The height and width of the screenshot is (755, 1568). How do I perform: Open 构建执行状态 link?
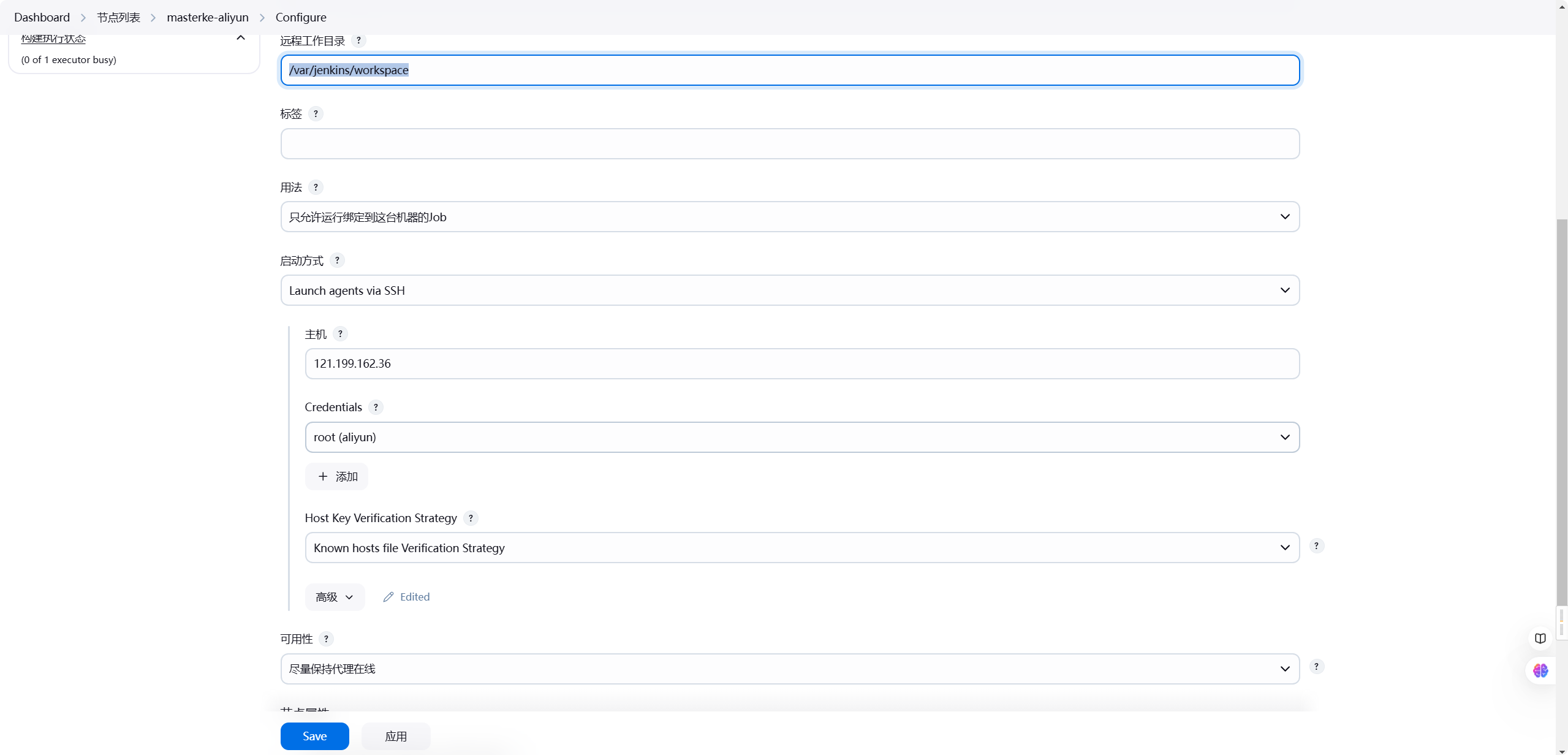pyautogui.click(x=53, y=39)
